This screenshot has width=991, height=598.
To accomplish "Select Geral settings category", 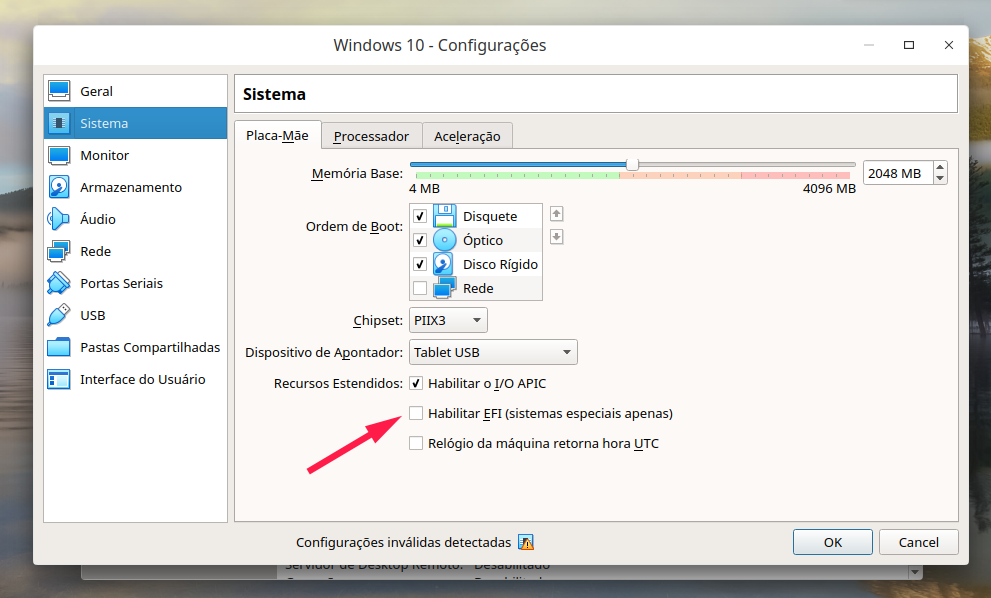I will [x=135, y=91].
